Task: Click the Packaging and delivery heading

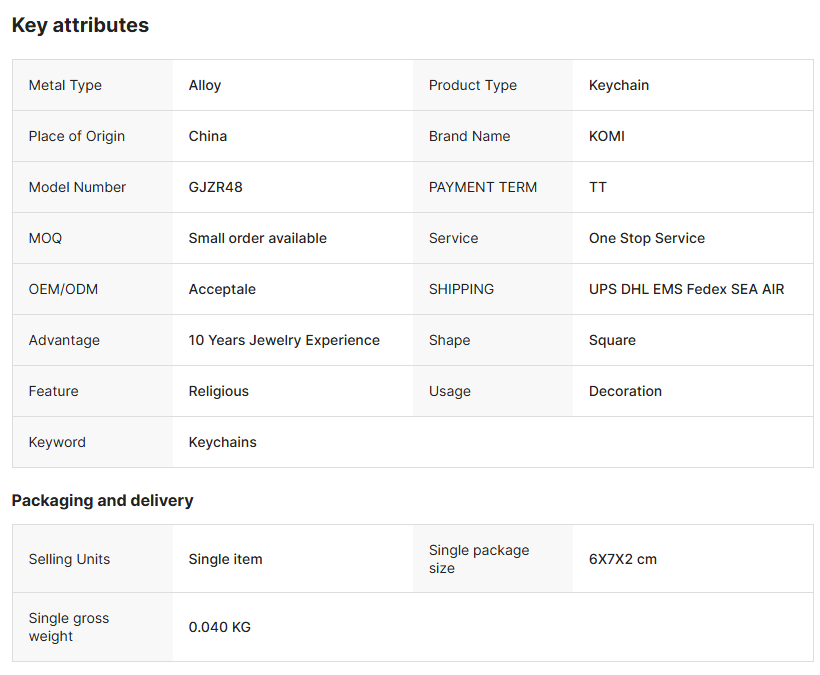Action: tap(103, 501)
